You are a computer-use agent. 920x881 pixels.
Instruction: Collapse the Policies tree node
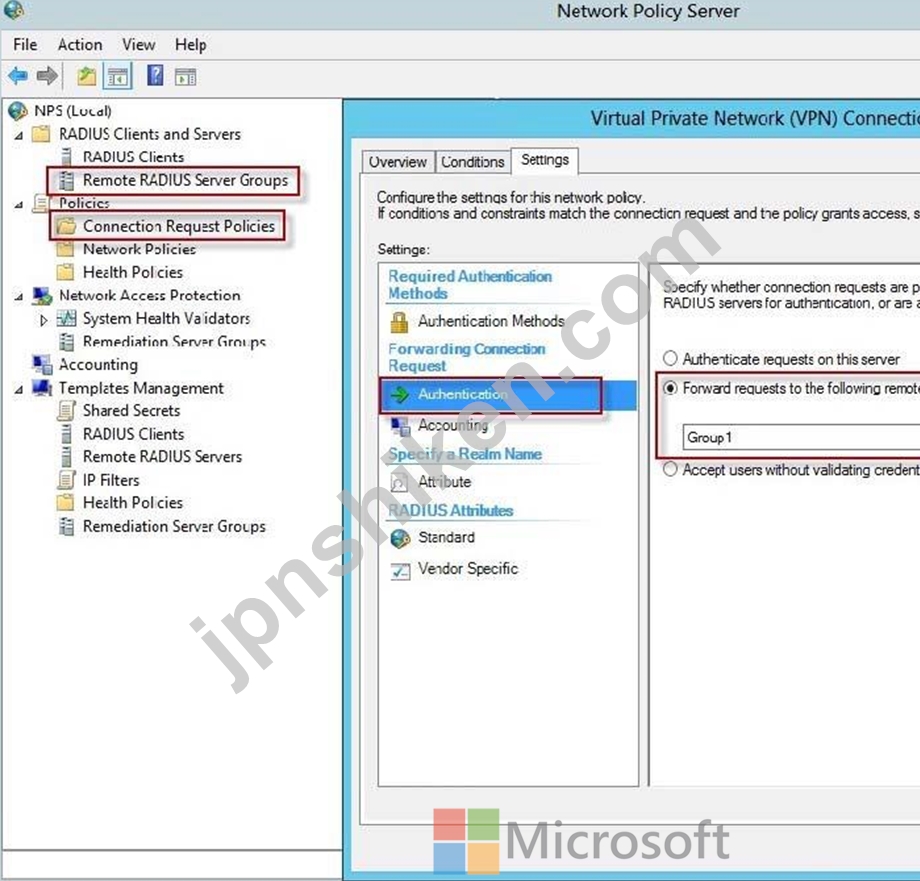(19, 205)
